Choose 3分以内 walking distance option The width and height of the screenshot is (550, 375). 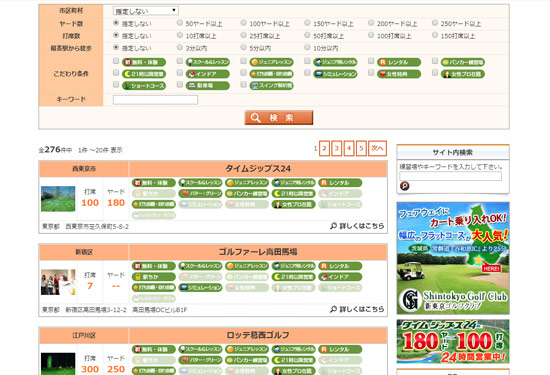(180, 47)
